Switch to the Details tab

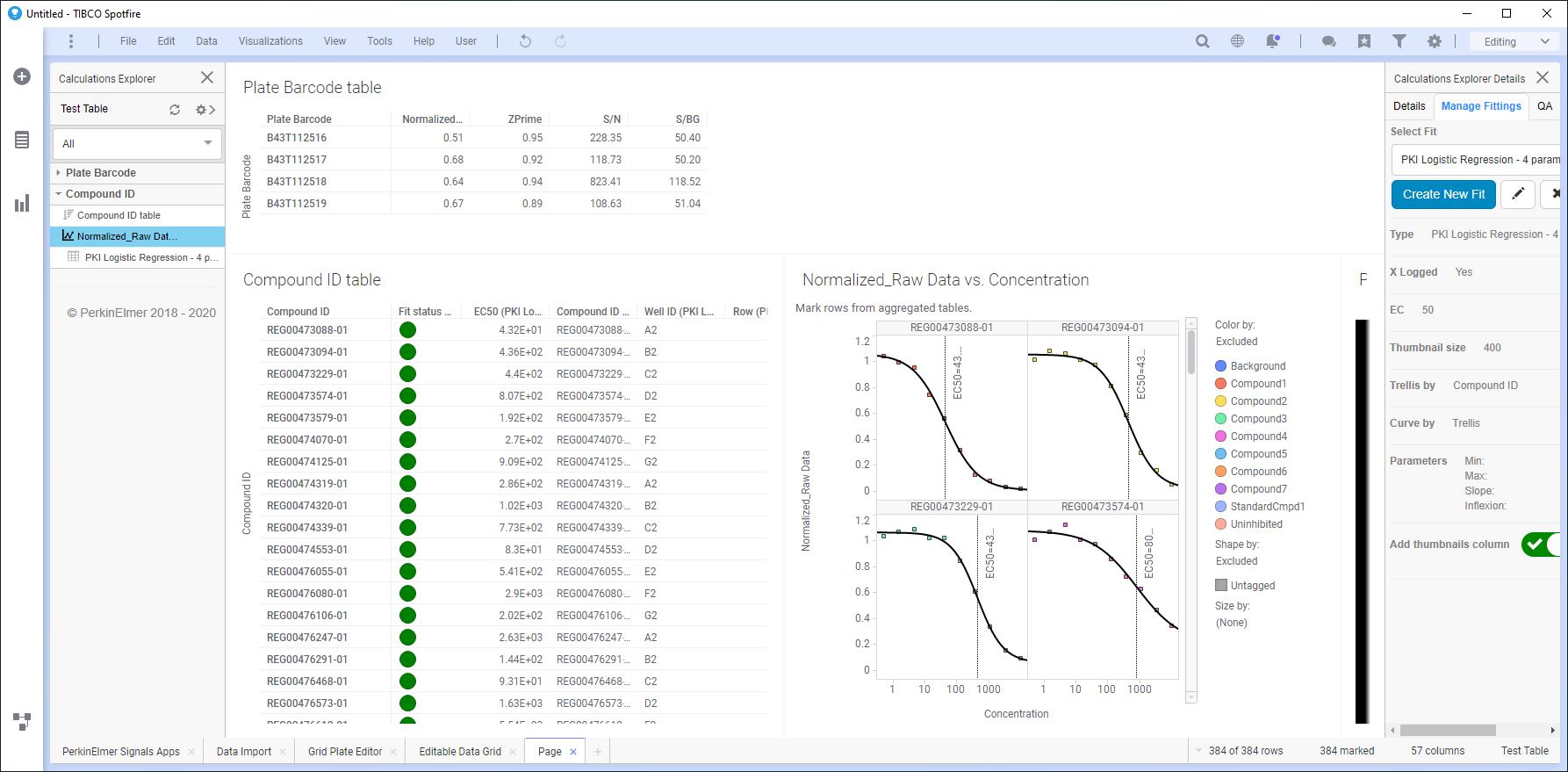[1409, 106]
